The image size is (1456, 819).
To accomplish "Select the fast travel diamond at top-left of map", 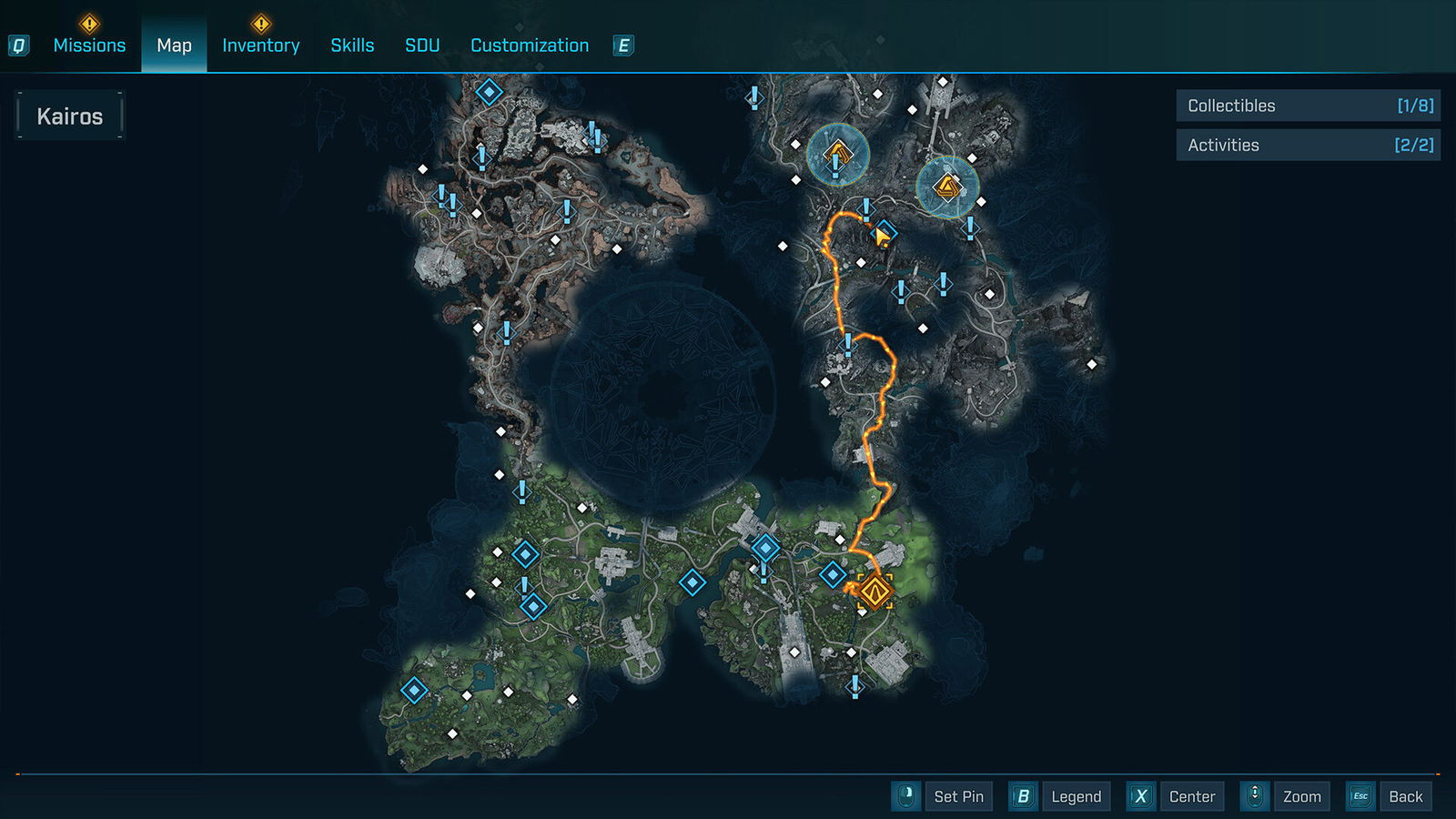I will point(490,92).
